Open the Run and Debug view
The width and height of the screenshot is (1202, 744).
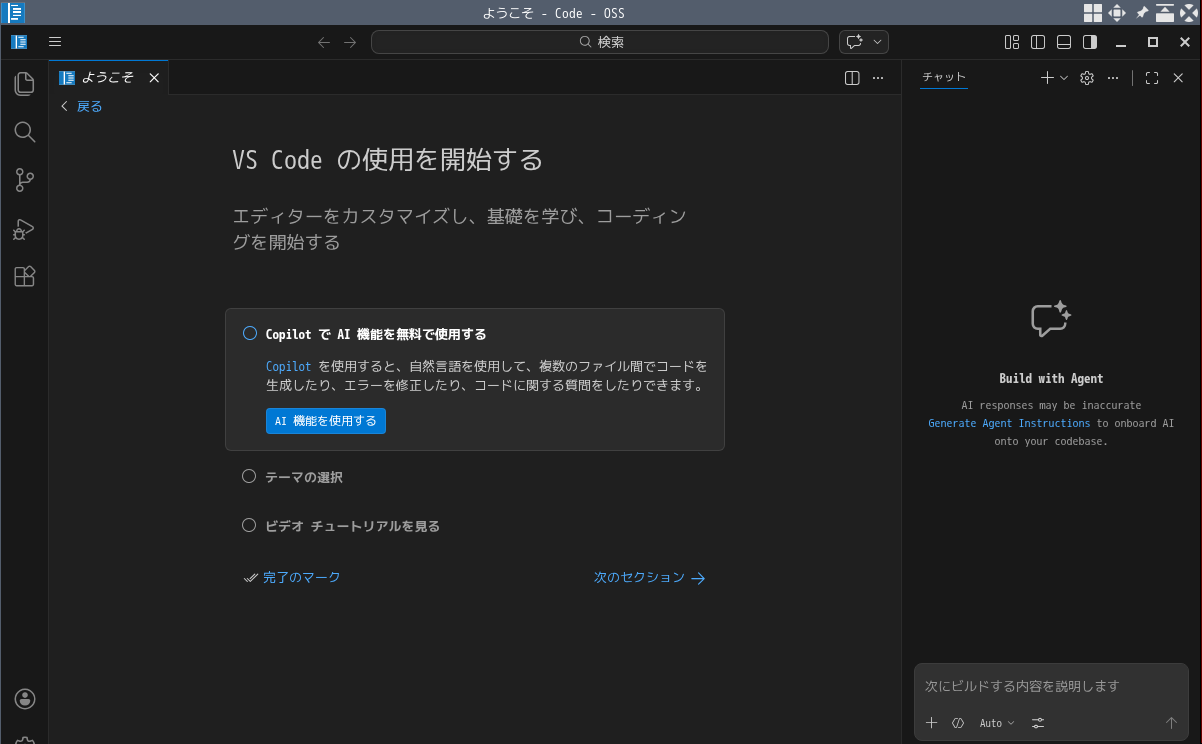pyautogui.click(x=24, y=229)
